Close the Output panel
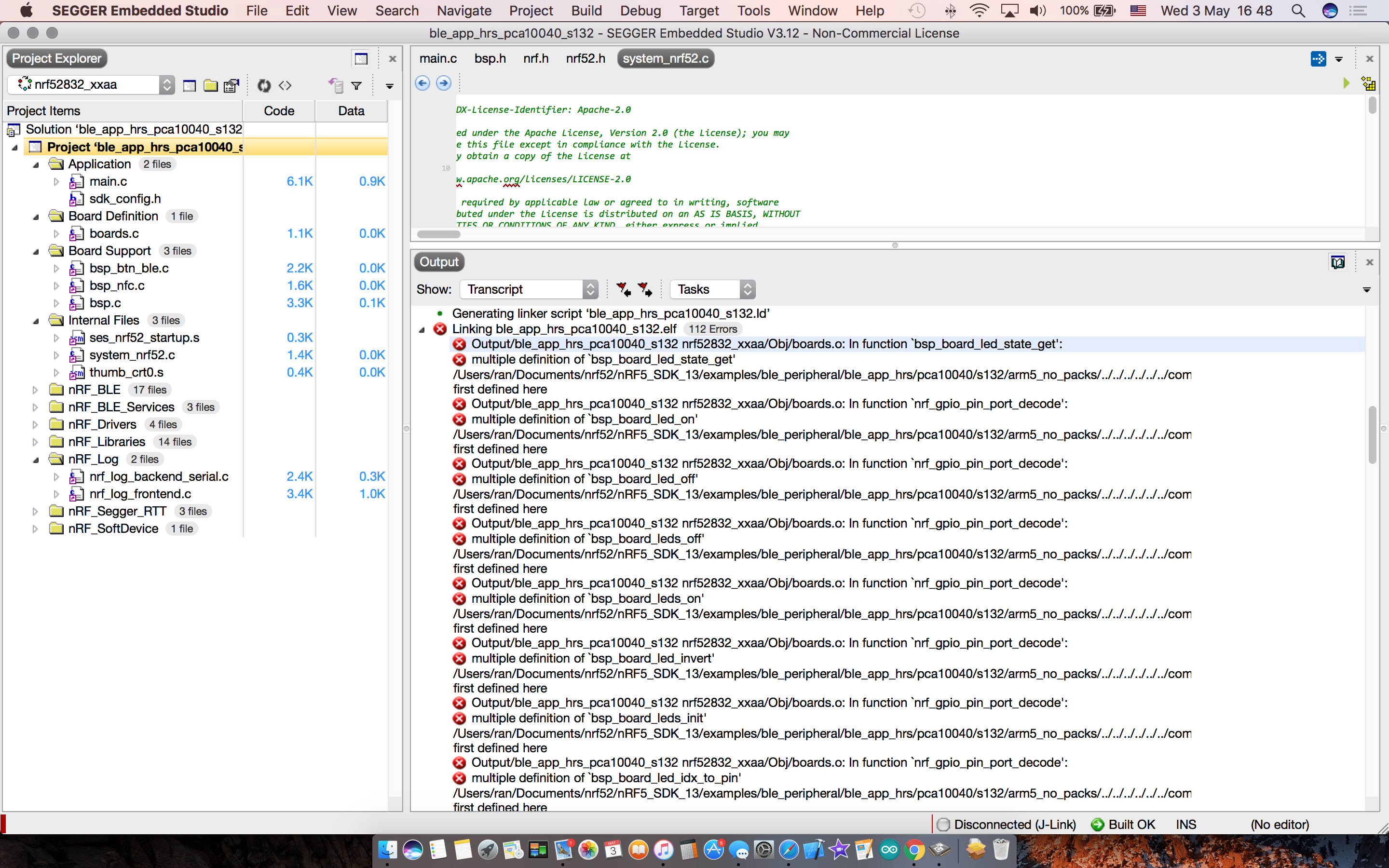1389x868 pixels. pos(1370,262)
